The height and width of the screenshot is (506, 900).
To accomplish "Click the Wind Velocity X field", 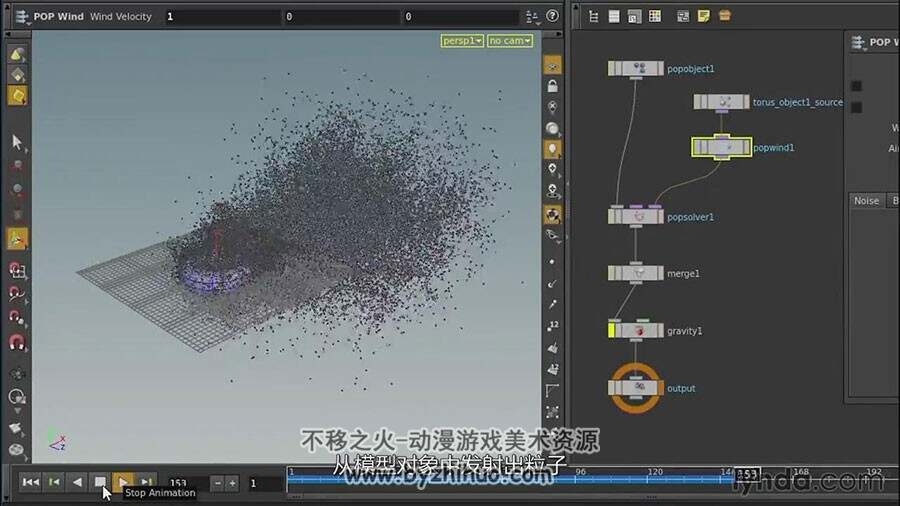I will (222, 17).
